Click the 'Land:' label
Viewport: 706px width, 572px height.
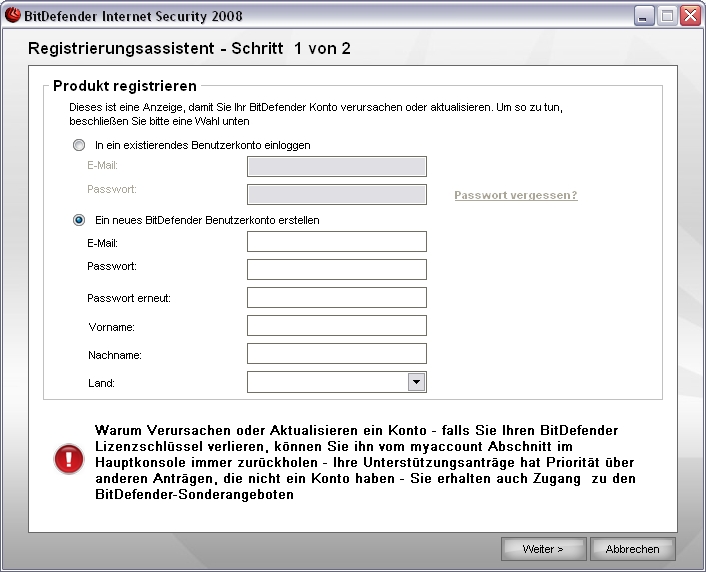(101, 383)
